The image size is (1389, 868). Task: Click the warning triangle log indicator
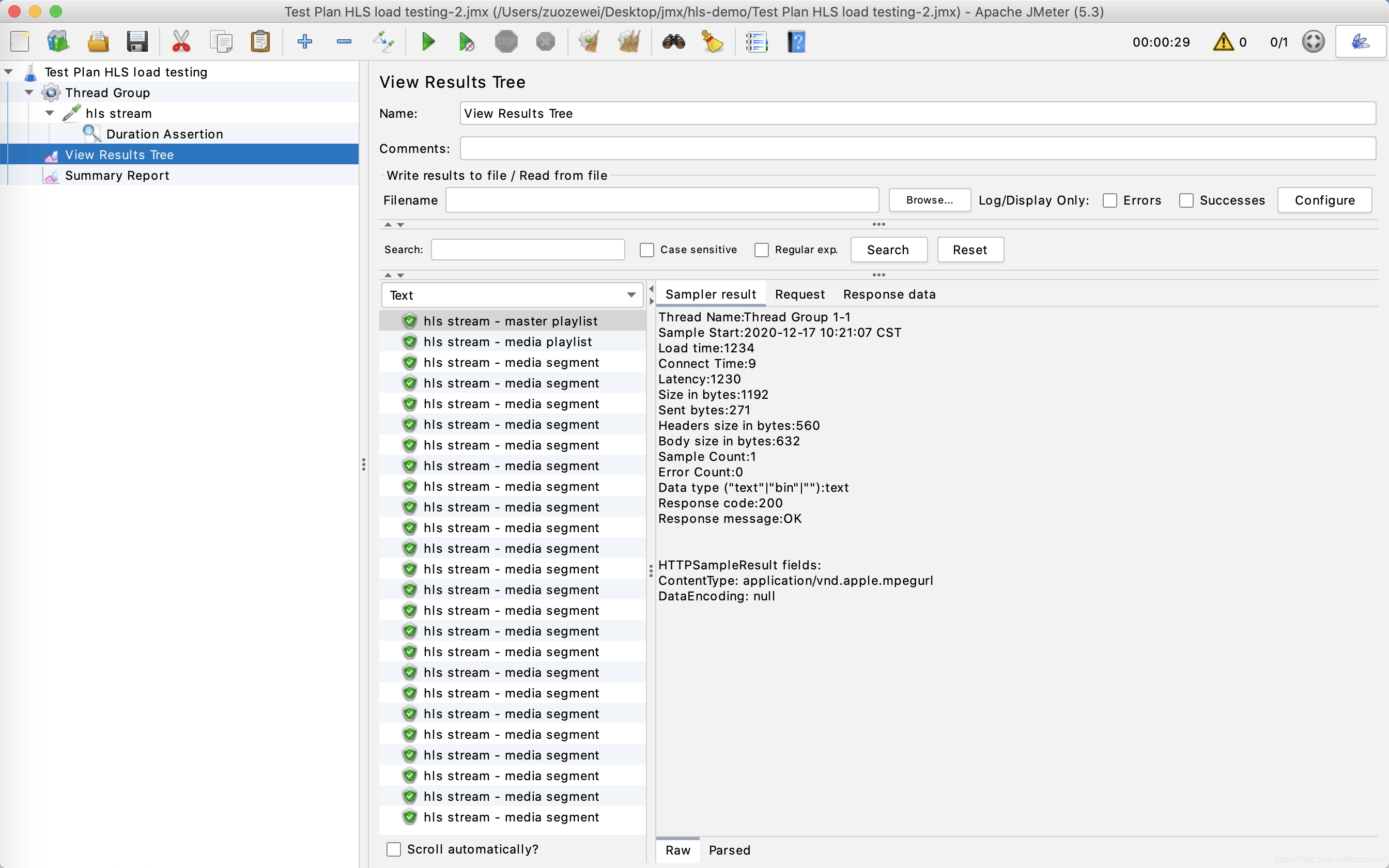click(1223, 42)
